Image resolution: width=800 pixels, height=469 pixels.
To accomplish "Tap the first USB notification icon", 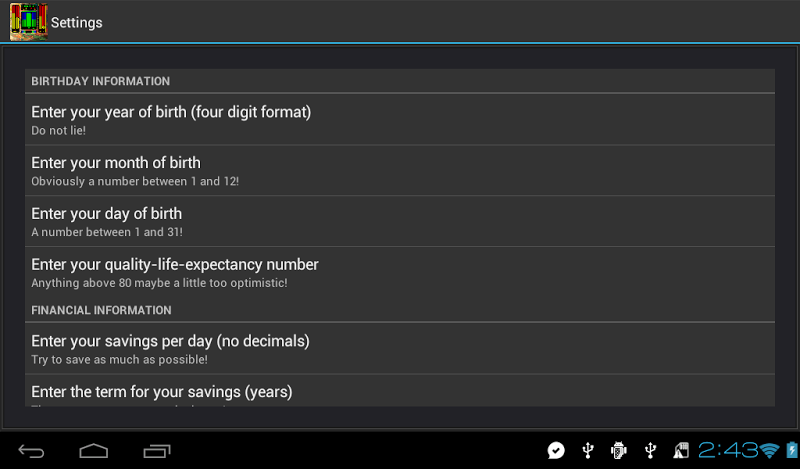I will tap(588, 451).
